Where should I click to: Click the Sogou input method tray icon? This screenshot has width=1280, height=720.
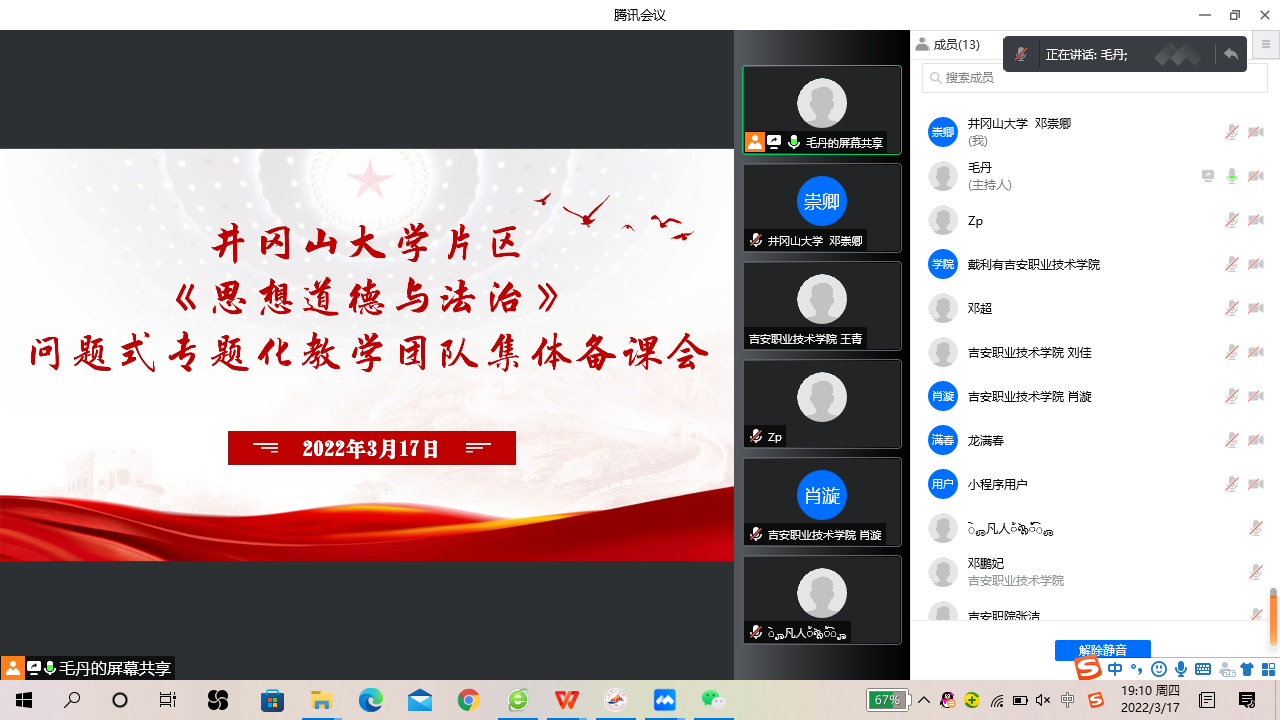[1096, 700]
